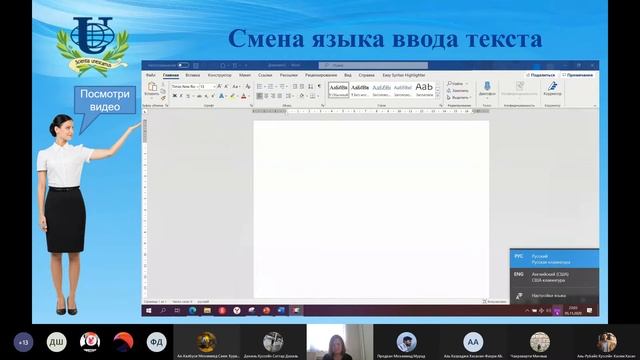
Task: Select the Обычный (Normal) style
Action: click(x=338, y=90)
